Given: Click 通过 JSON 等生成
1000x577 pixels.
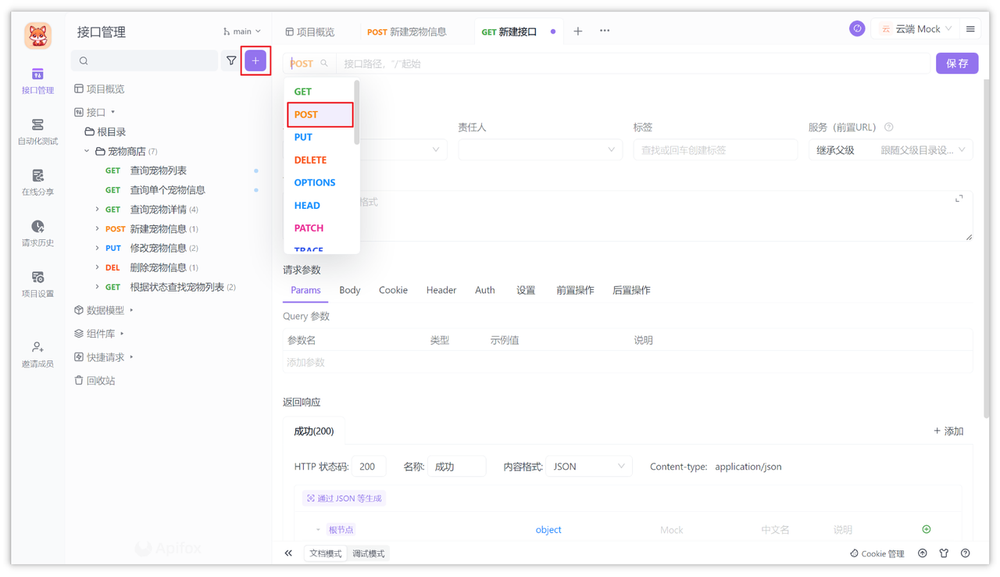Looking at the screenshot, I should (x=343, y=497).
